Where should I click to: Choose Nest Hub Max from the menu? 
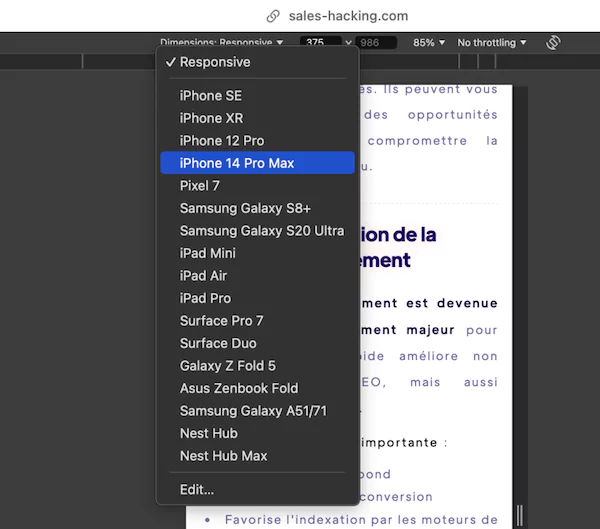pos(257,456)
